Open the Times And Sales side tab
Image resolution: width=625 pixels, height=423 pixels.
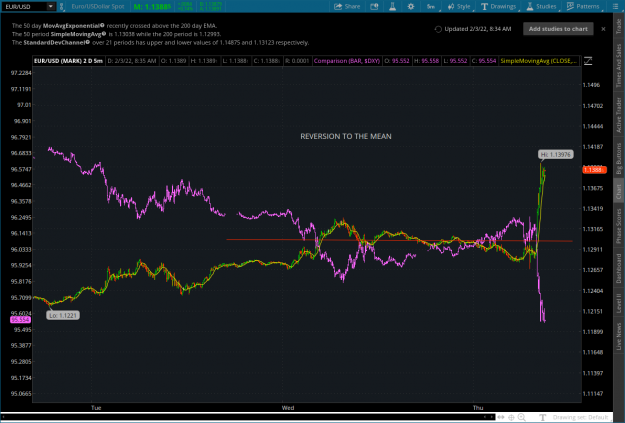pyautogui.click(x=619, y=65)
